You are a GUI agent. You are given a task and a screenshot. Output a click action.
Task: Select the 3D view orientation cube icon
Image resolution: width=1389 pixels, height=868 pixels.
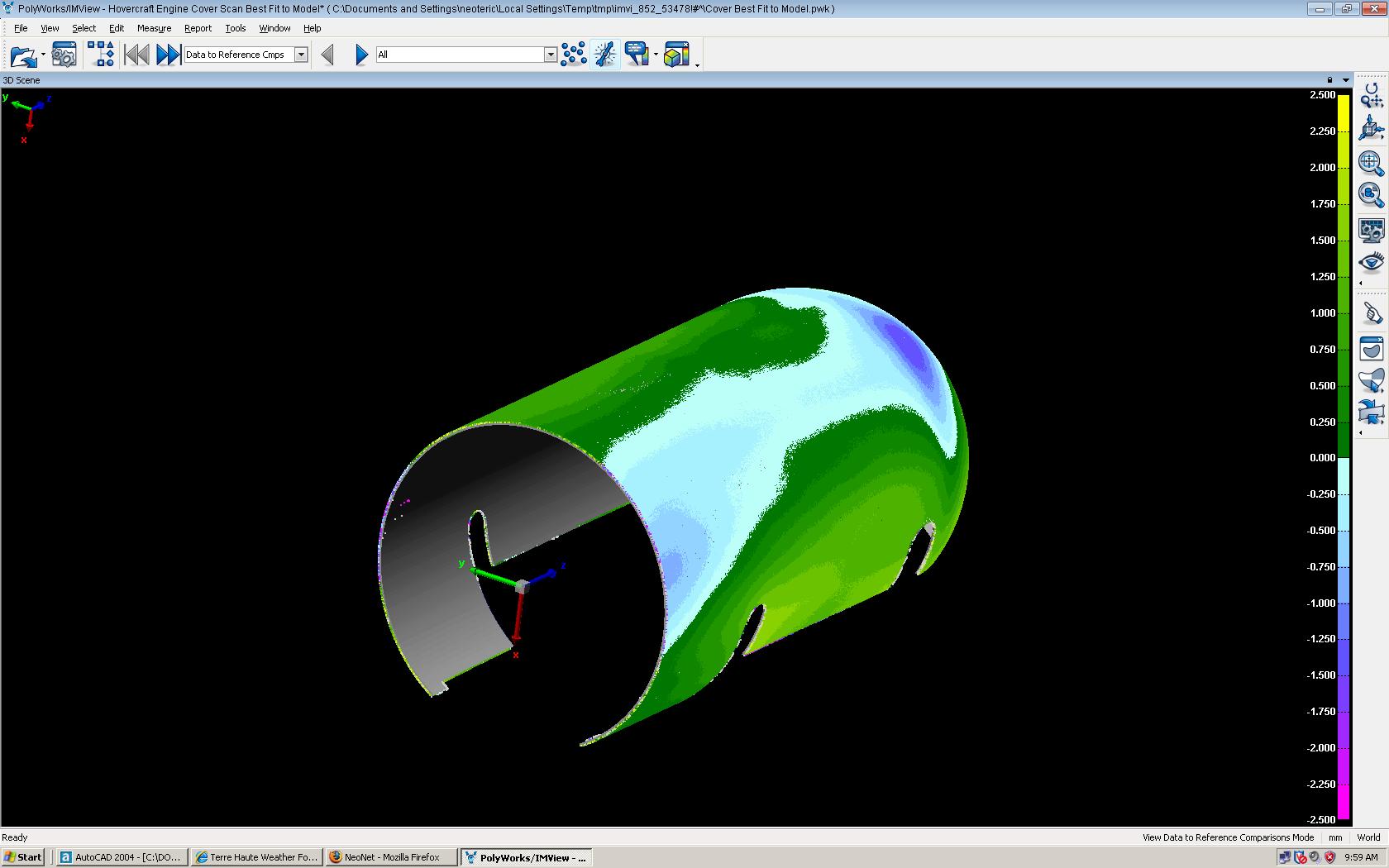click(1371, 129)
